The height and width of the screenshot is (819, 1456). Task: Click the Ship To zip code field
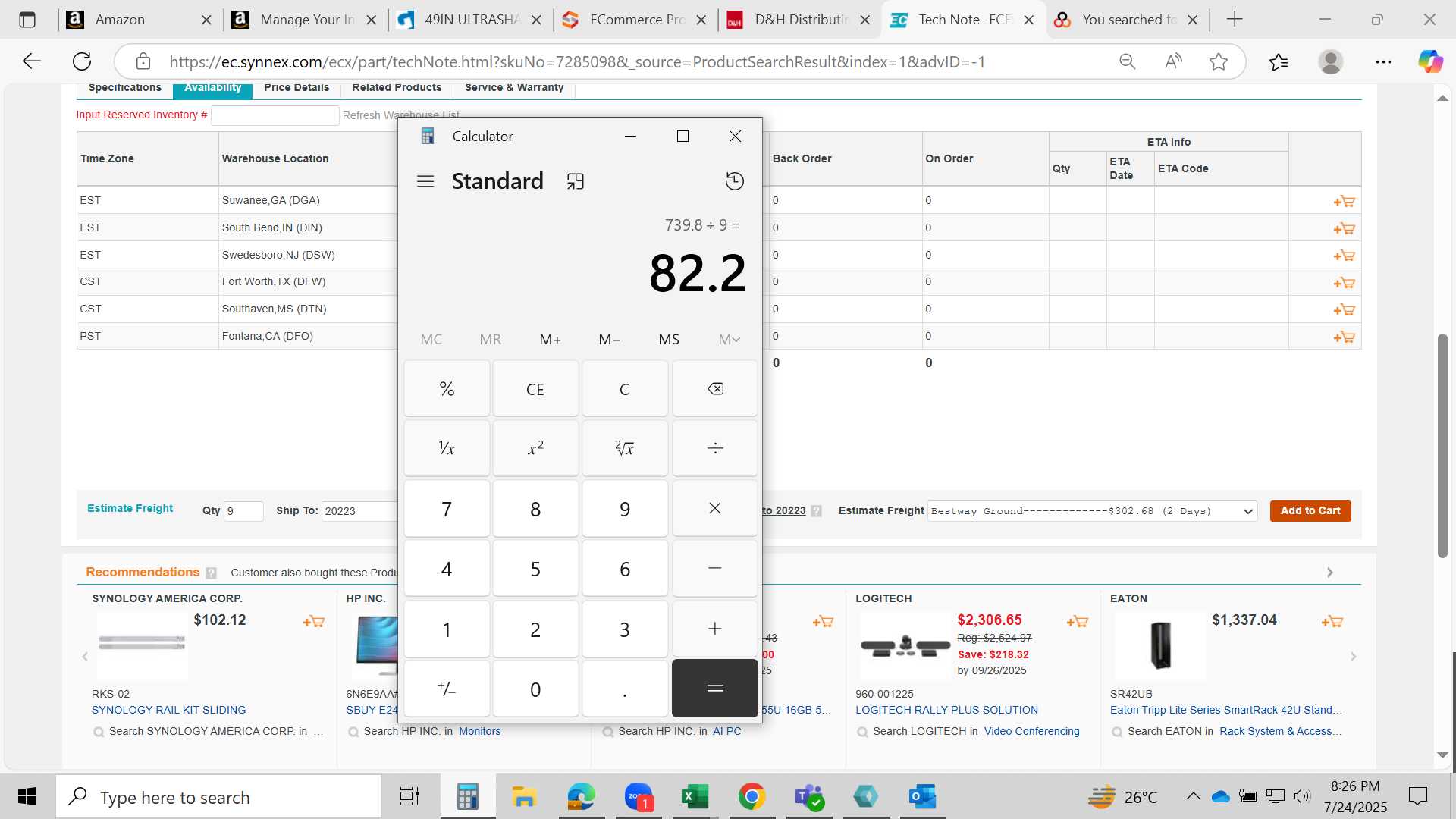pyautogui.click(x=359, y=511)
